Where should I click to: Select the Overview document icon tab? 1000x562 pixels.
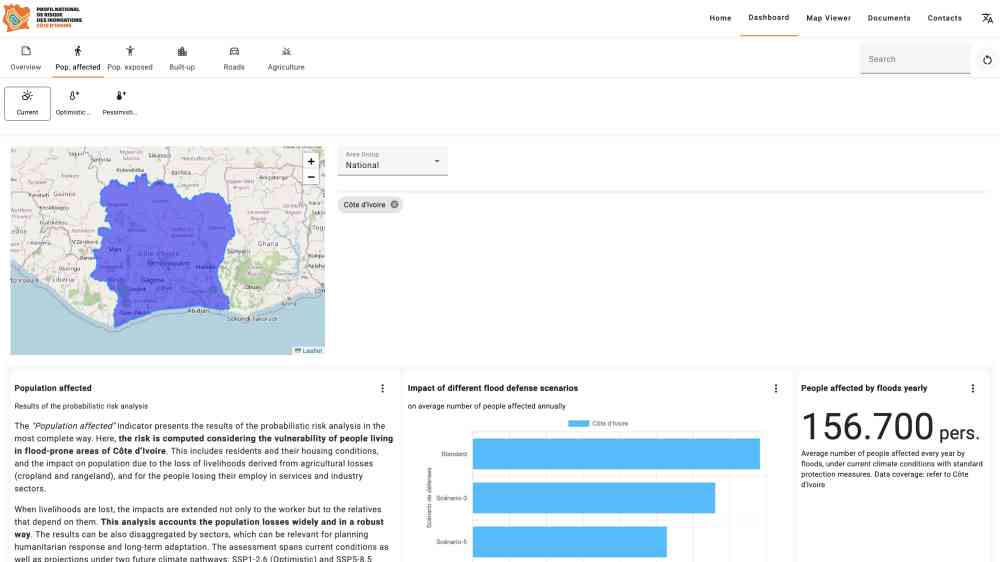click(x=26, y=58)
